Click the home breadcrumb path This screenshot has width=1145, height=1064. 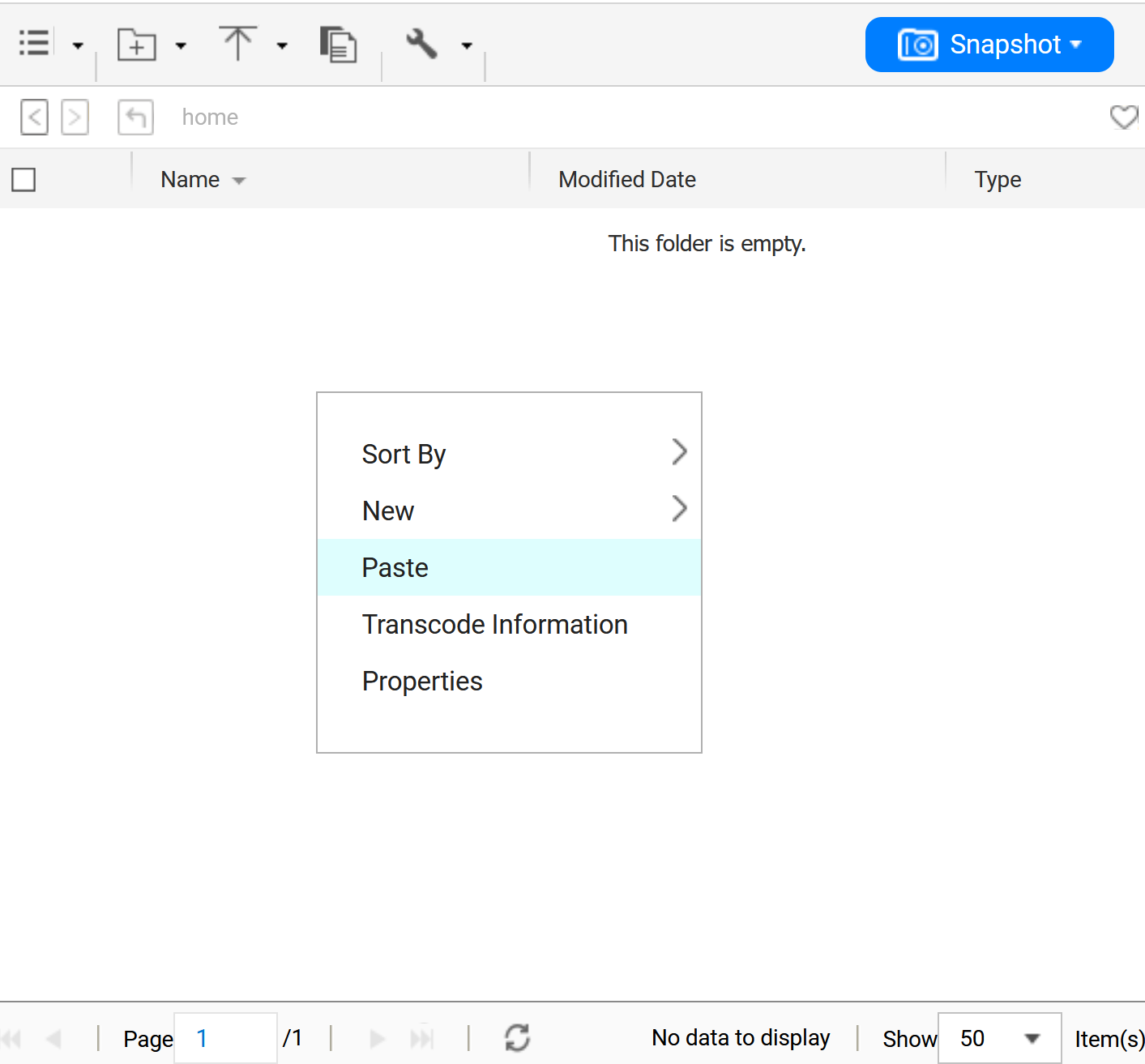210,118
